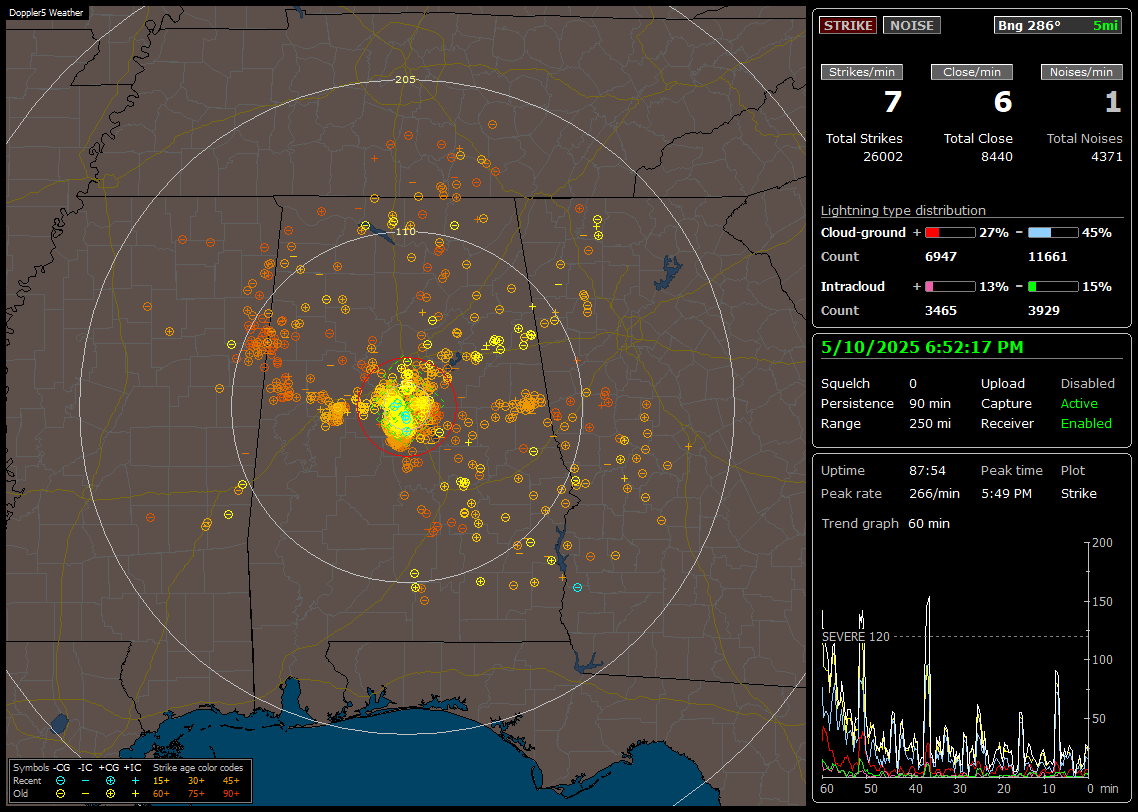Click the 60+ strike age color code

pos(161,794)
